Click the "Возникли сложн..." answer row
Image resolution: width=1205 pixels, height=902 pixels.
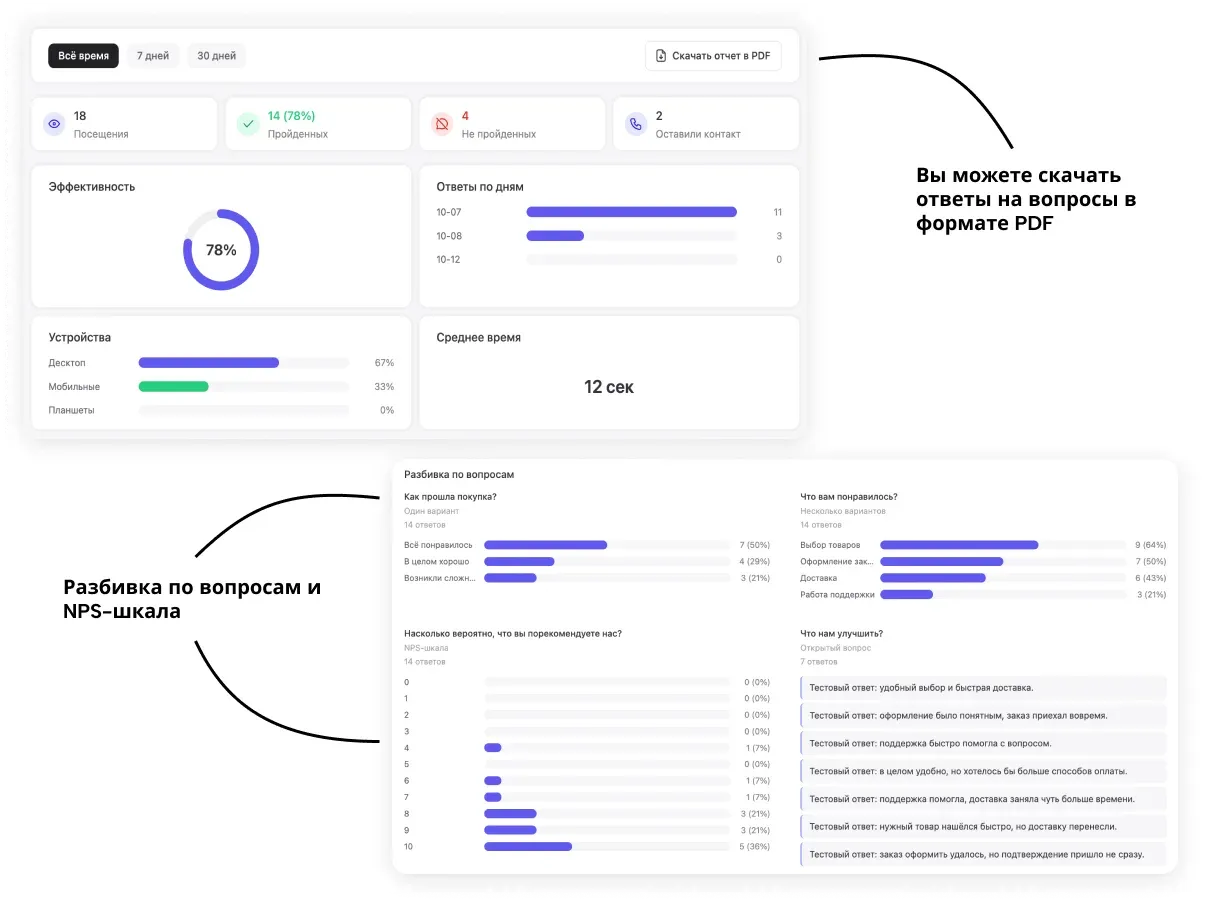pyautogui.click(x=587, y=578)
